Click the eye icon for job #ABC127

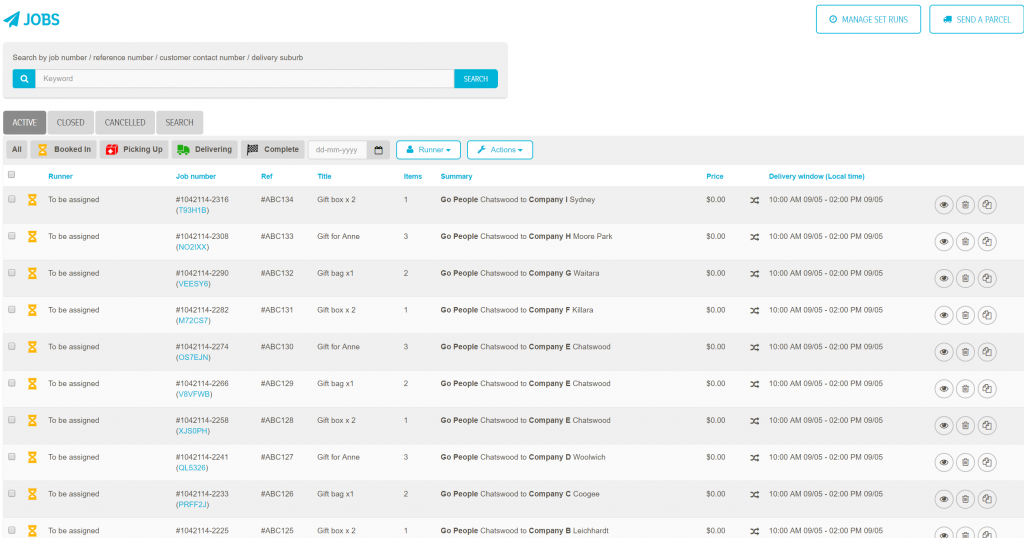tap(944, 462)
